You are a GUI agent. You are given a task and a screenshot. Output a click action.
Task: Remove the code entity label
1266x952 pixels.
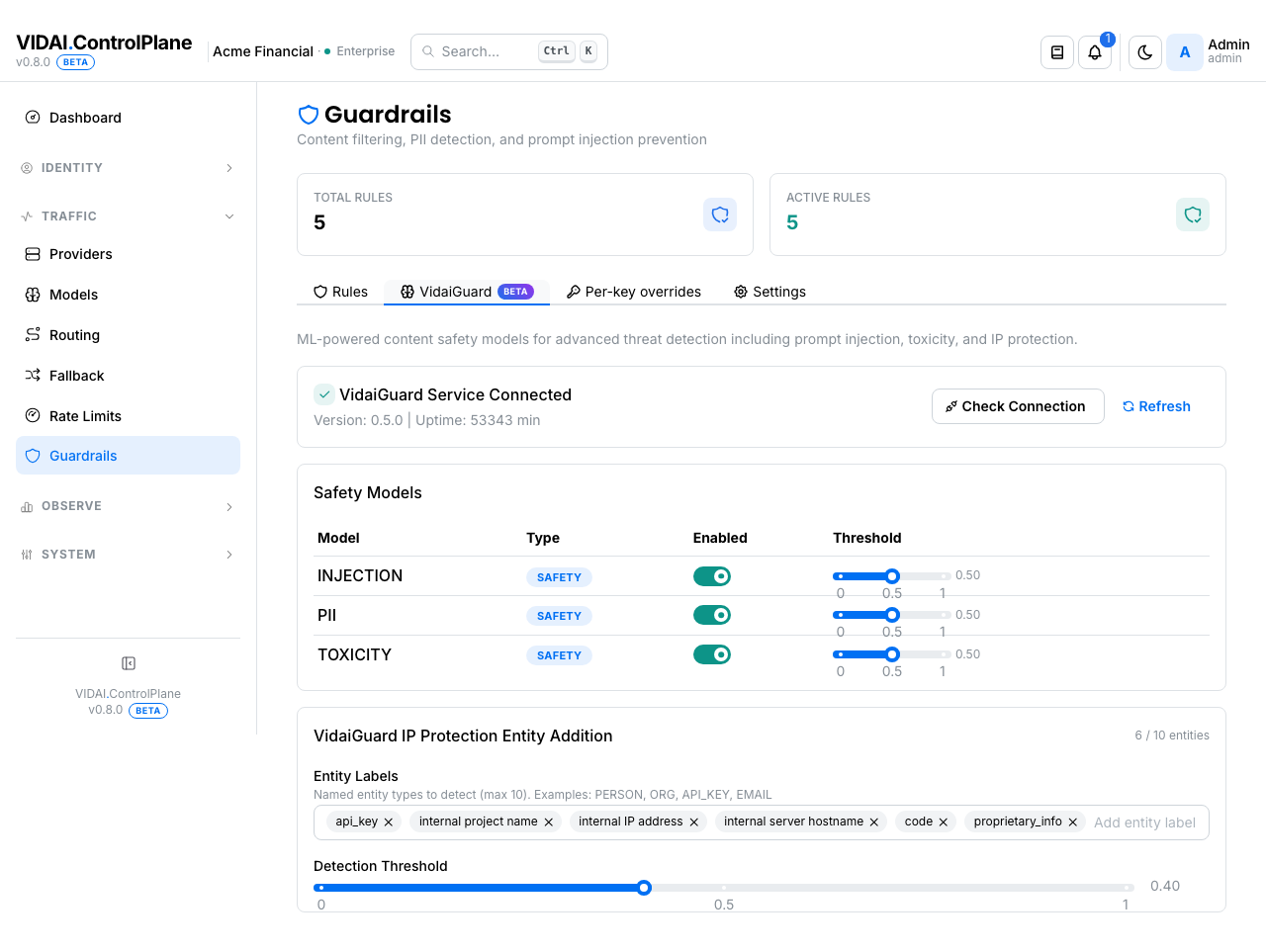944,822
